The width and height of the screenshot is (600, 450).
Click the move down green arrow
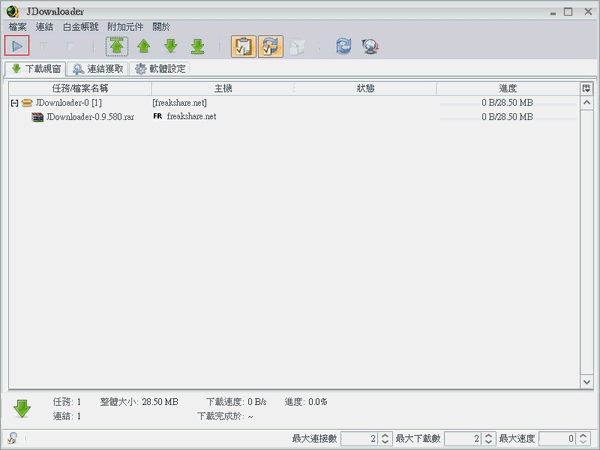click(x=170, y=46)
